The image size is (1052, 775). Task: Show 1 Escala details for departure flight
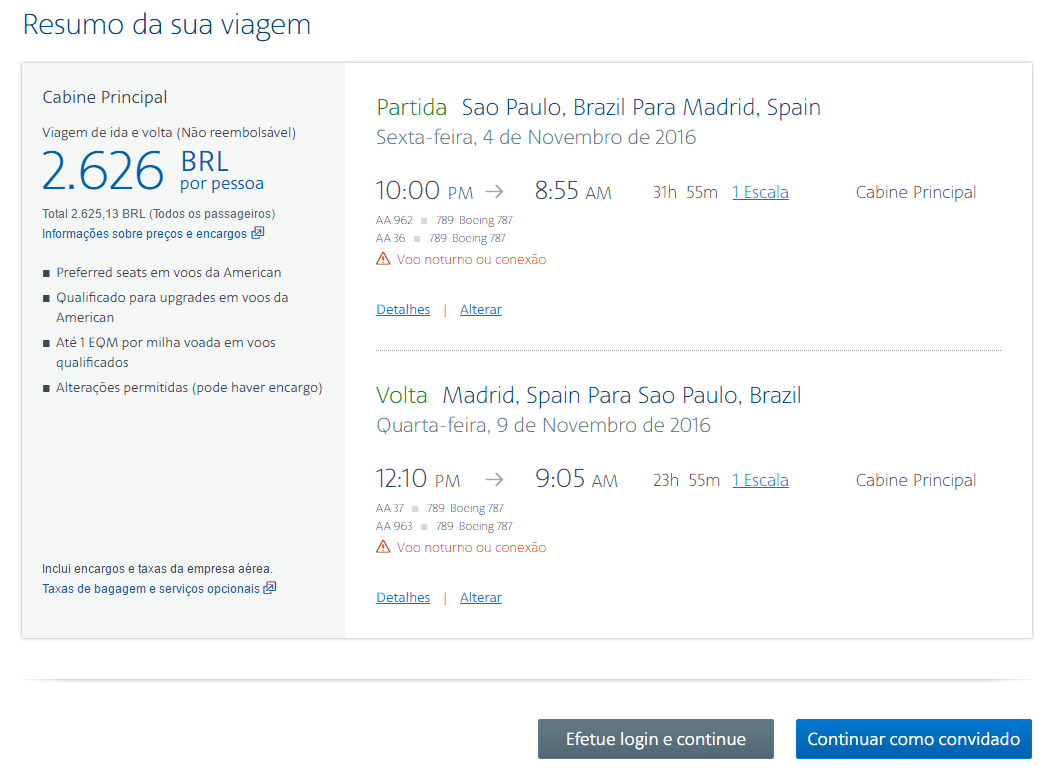(760, 193)
